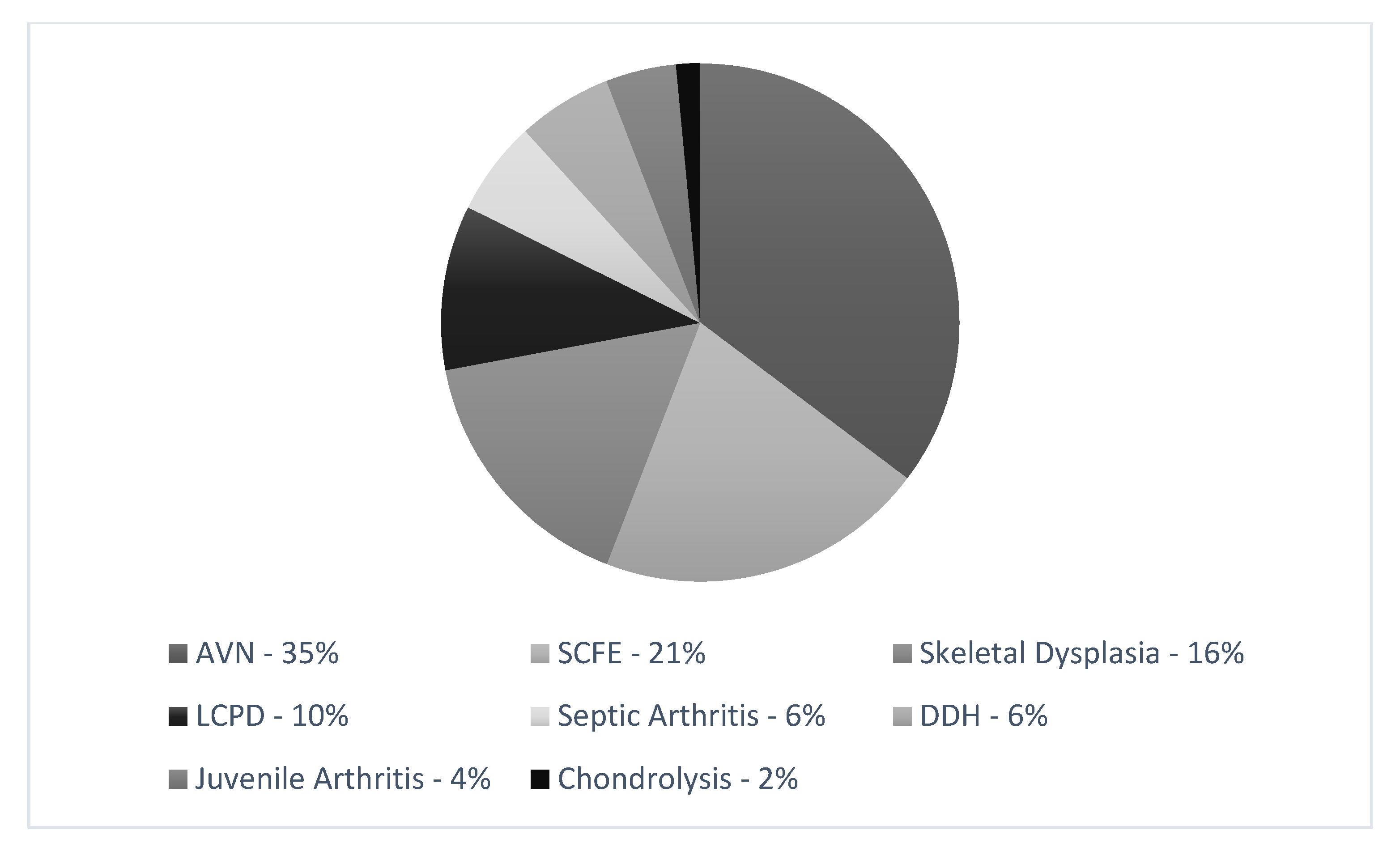Click the "Septic Arthritis - 6%" legend label
This screenshot has height=851, width=1400.
tap(691, 716)
